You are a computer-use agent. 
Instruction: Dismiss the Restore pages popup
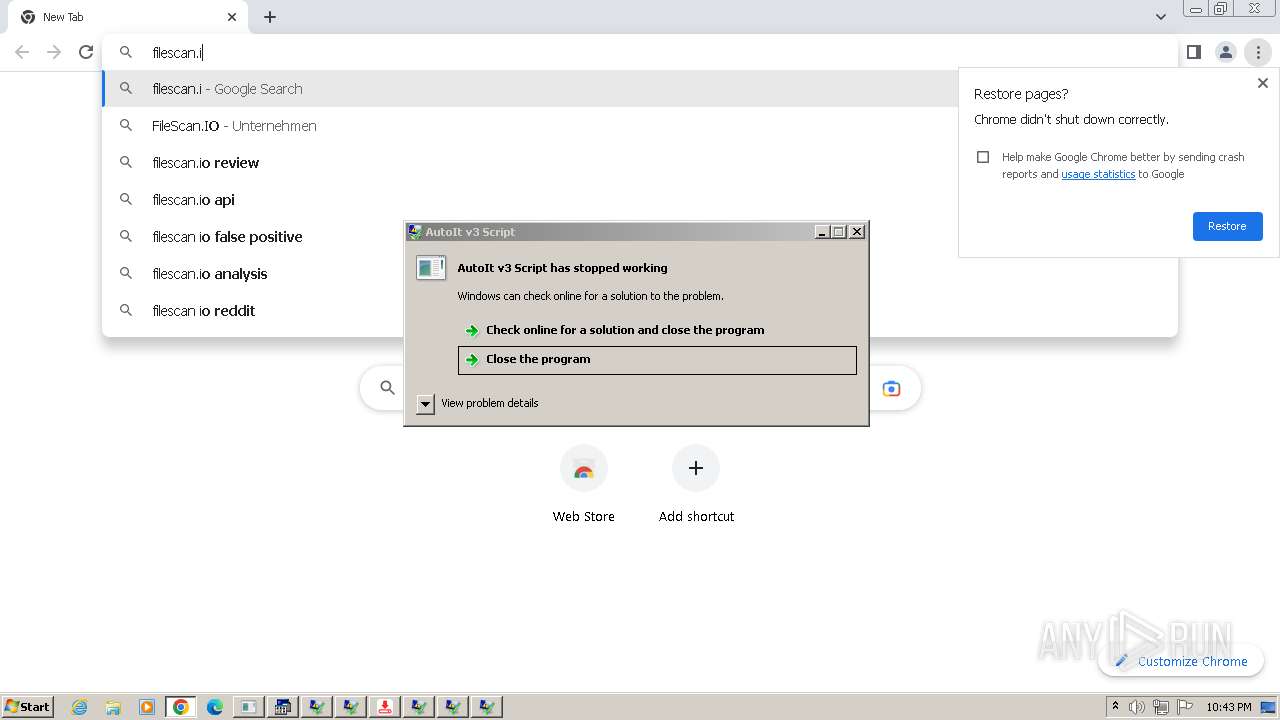[x=1262, y=83]
